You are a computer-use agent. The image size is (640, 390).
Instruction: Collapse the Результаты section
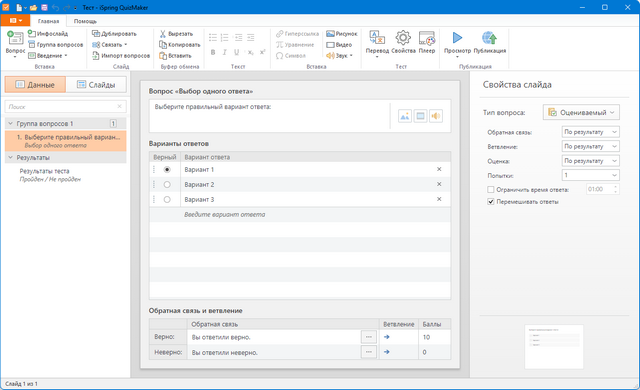11,157
